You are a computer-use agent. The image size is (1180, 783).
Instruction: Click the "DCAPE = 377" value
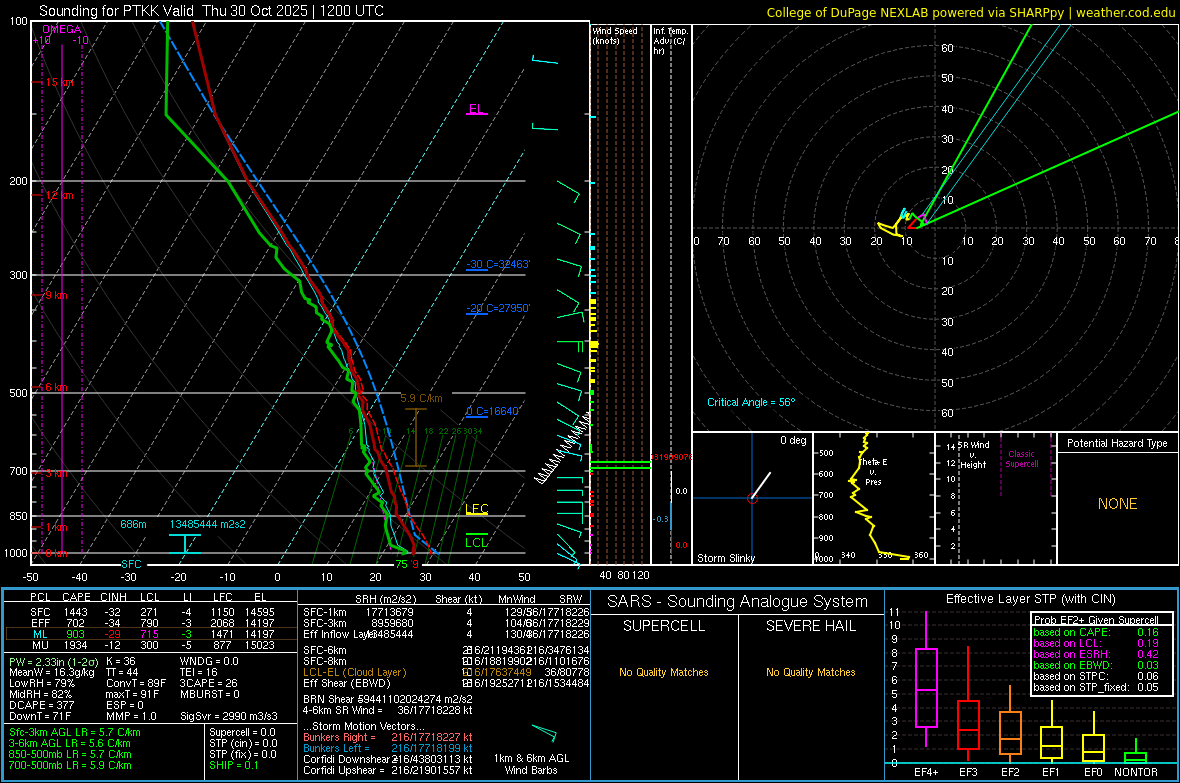tap(41, 705)
